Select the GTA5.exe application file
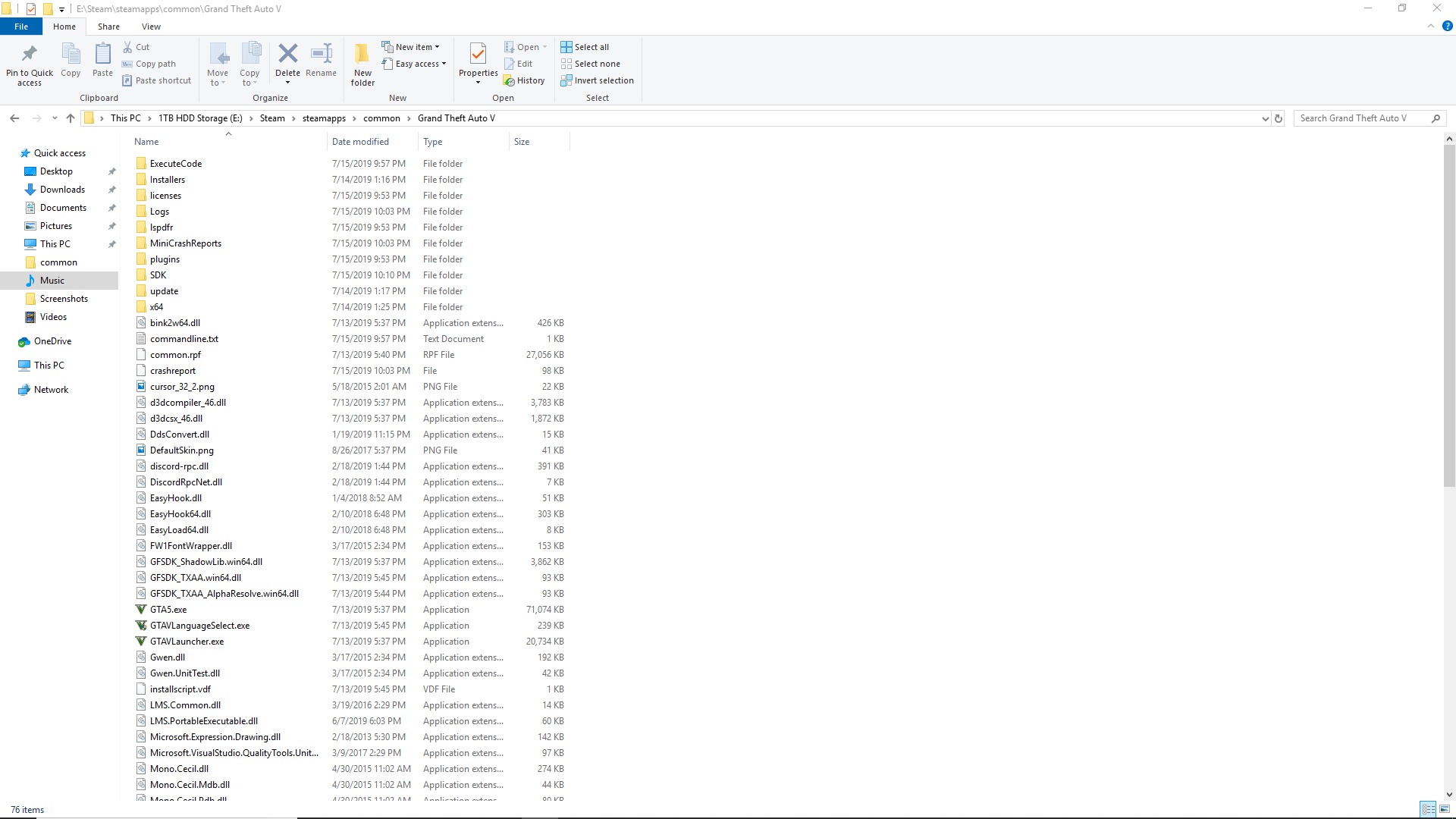 [168, 610]
